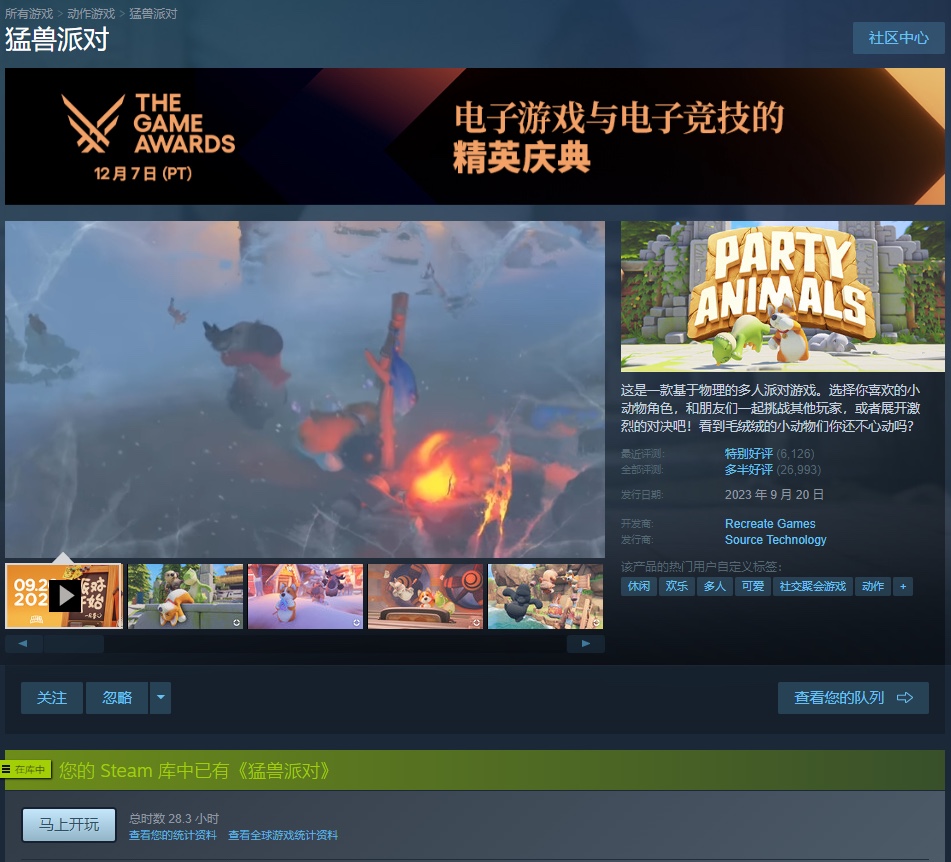View snowy village screenshot thumbnail
The height and width of the screenshot is (862, 951).
coord(306,596)
